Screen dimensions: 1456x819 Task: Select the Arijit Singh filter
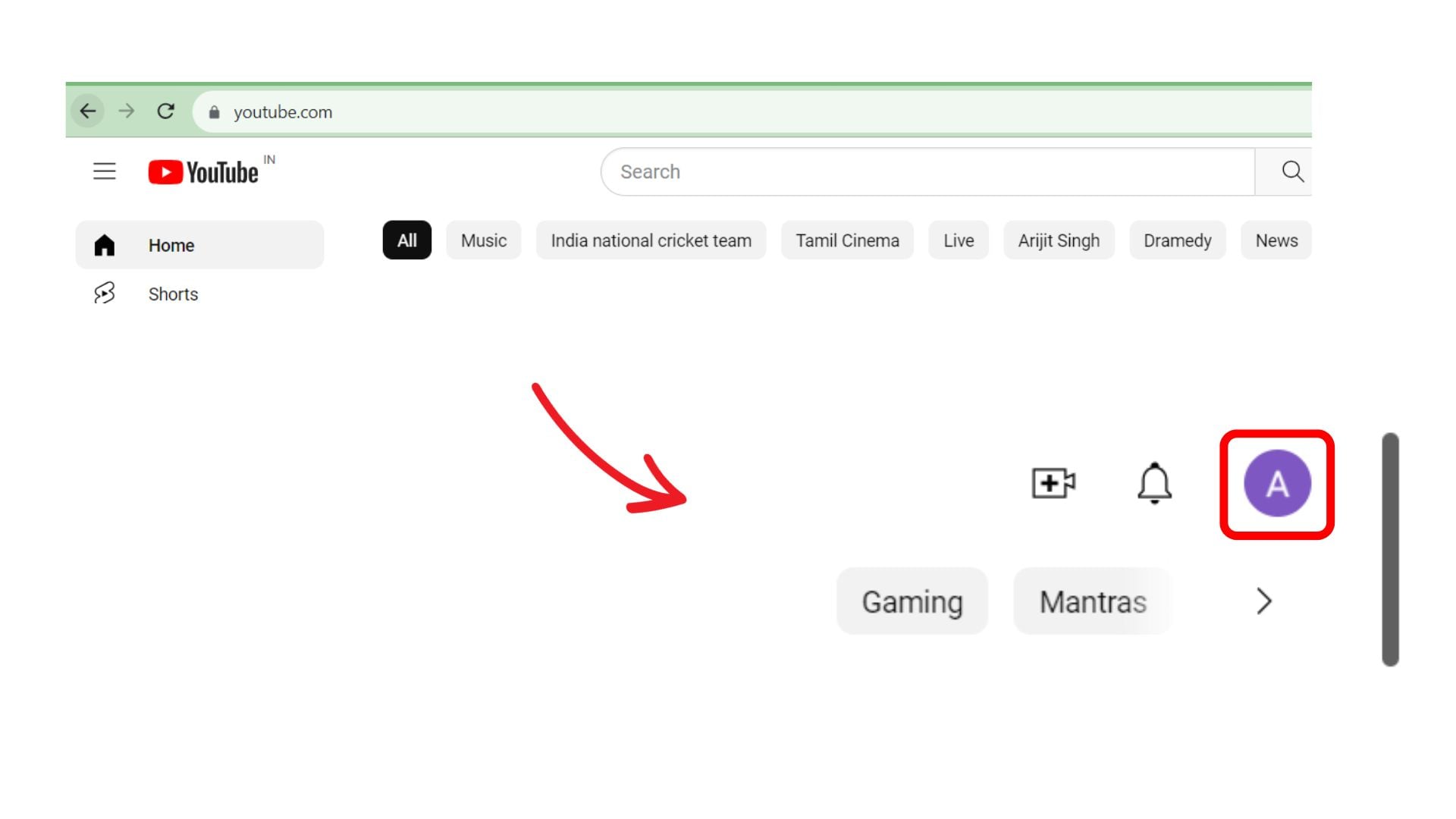tap(1059, 240)
